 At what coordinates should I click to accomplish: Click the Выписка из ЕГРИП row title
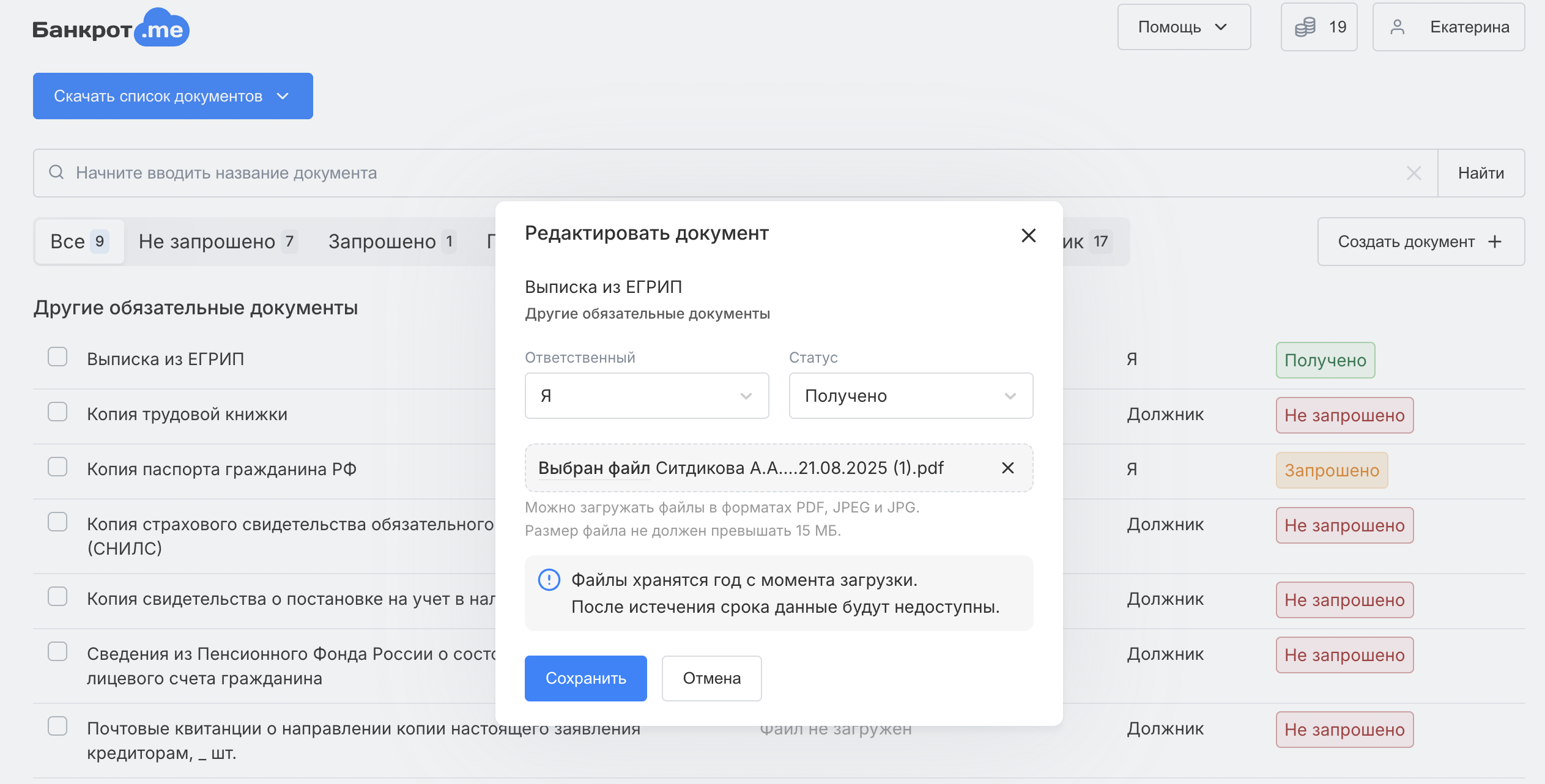coord(165,359)
